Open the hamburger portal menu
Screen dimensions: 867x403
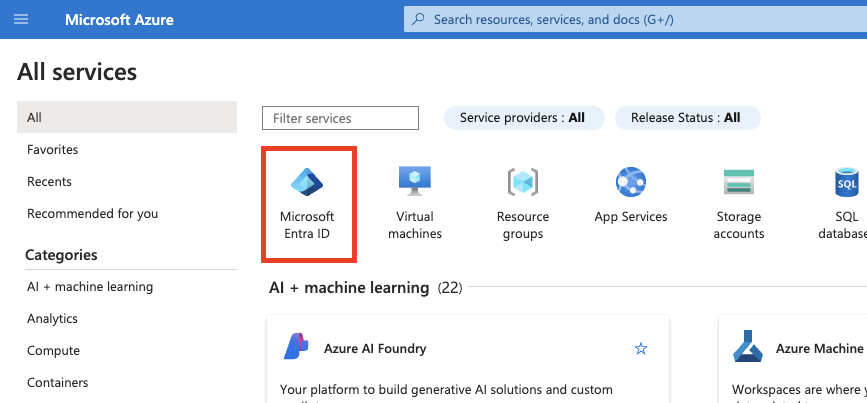(21, 19)
